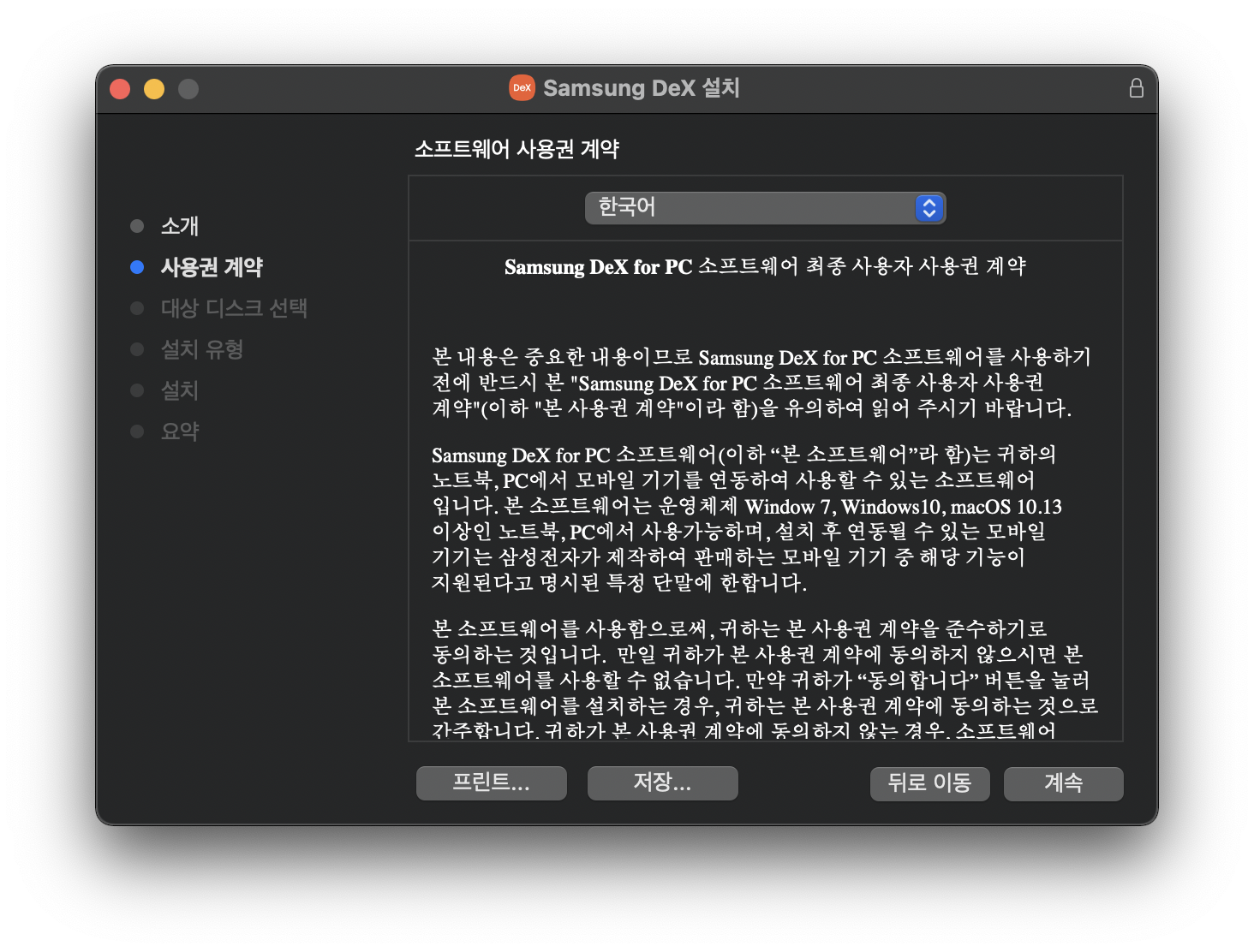
Task: Click the 프린트... button
Action: pos(492,783)
